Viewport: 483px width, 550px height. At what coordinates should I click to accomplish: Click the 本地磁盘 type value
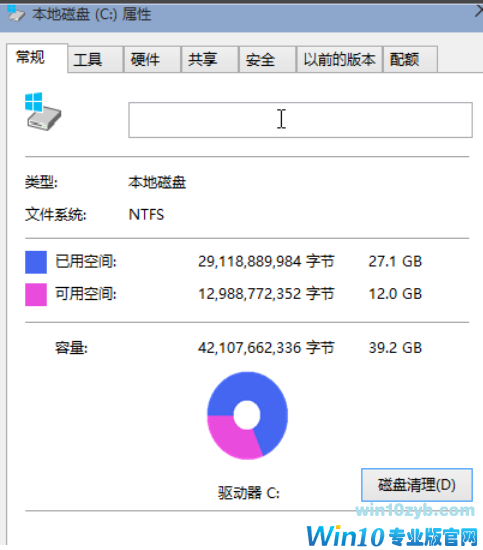[x=157, y=182]
